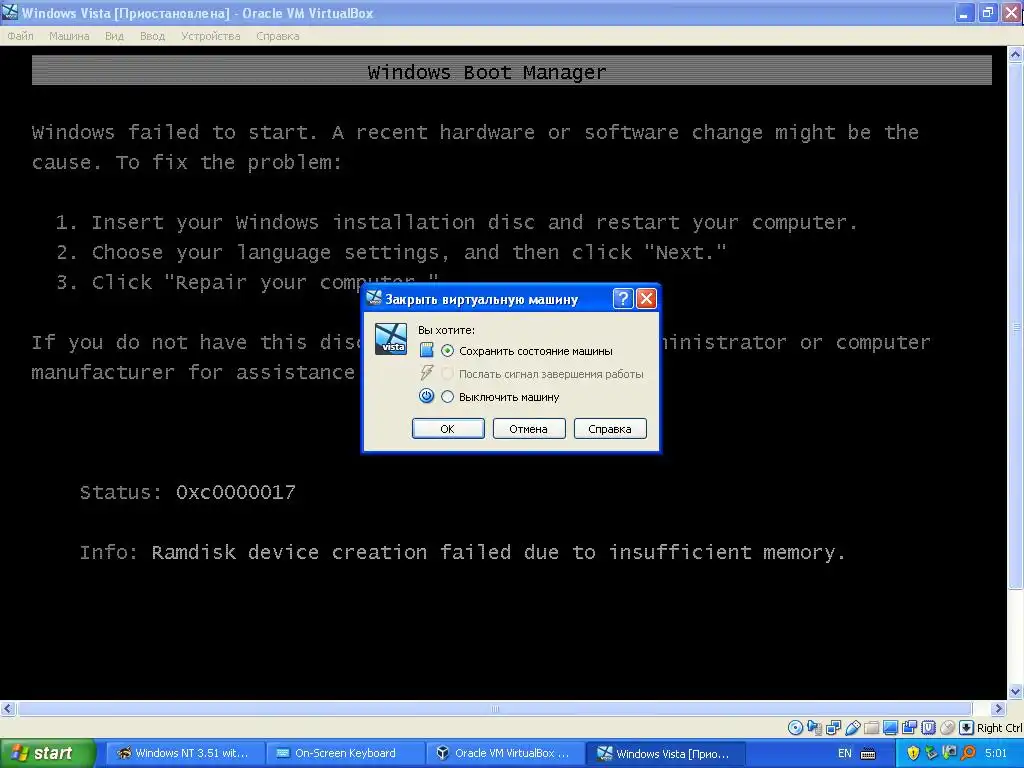Viewport: 1024px width, 768px height.
Task: Open the Машина menu
Action: 69,36
